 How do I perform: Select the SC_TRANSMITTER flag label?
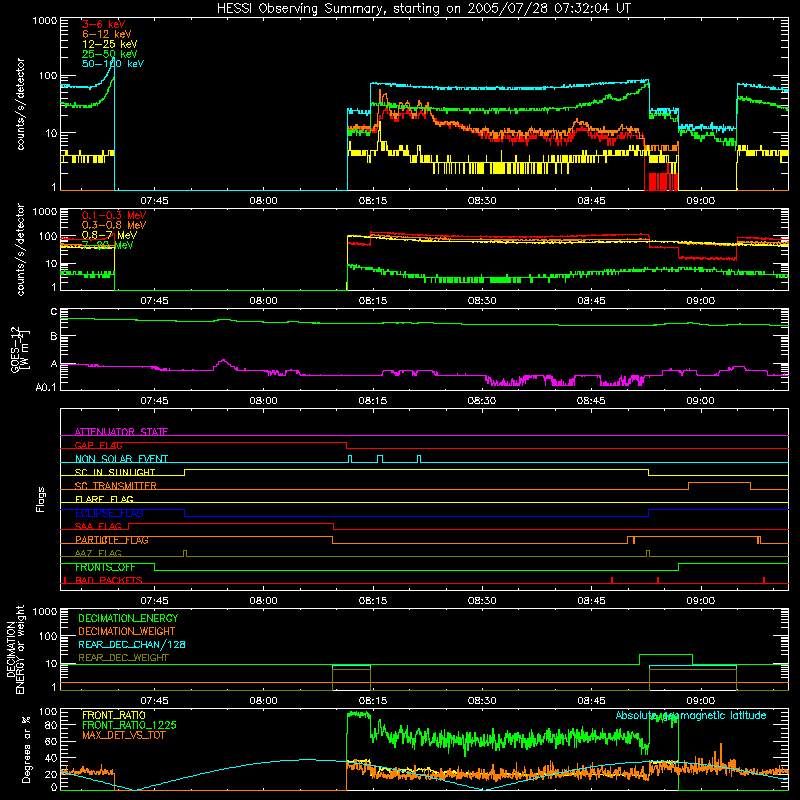point(116,486)
